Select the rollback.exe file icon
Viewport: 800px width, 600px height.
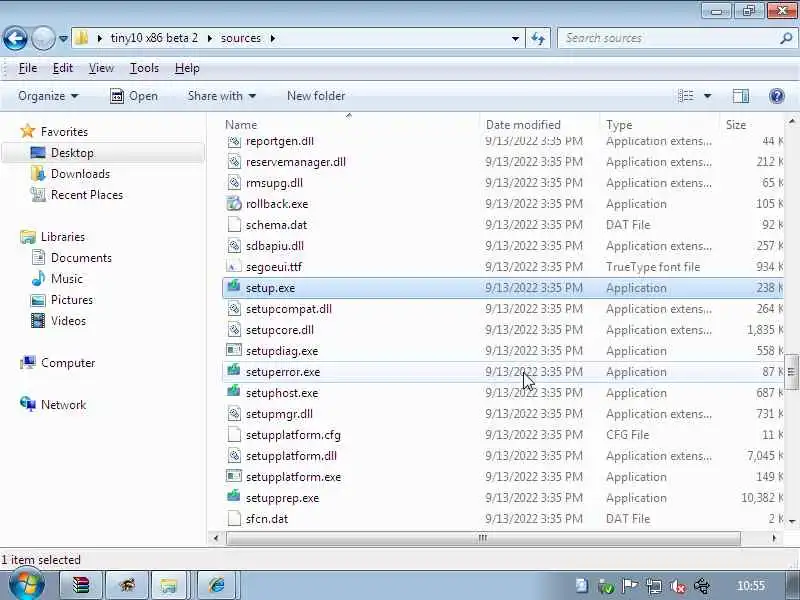[234, 204]
